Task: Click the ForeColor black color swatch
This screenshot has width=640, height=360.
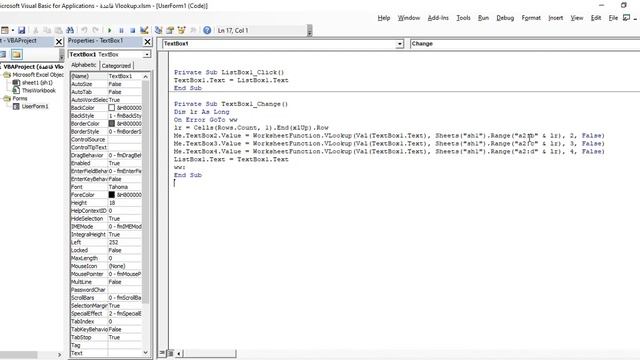Action: (x=111, y=195)
